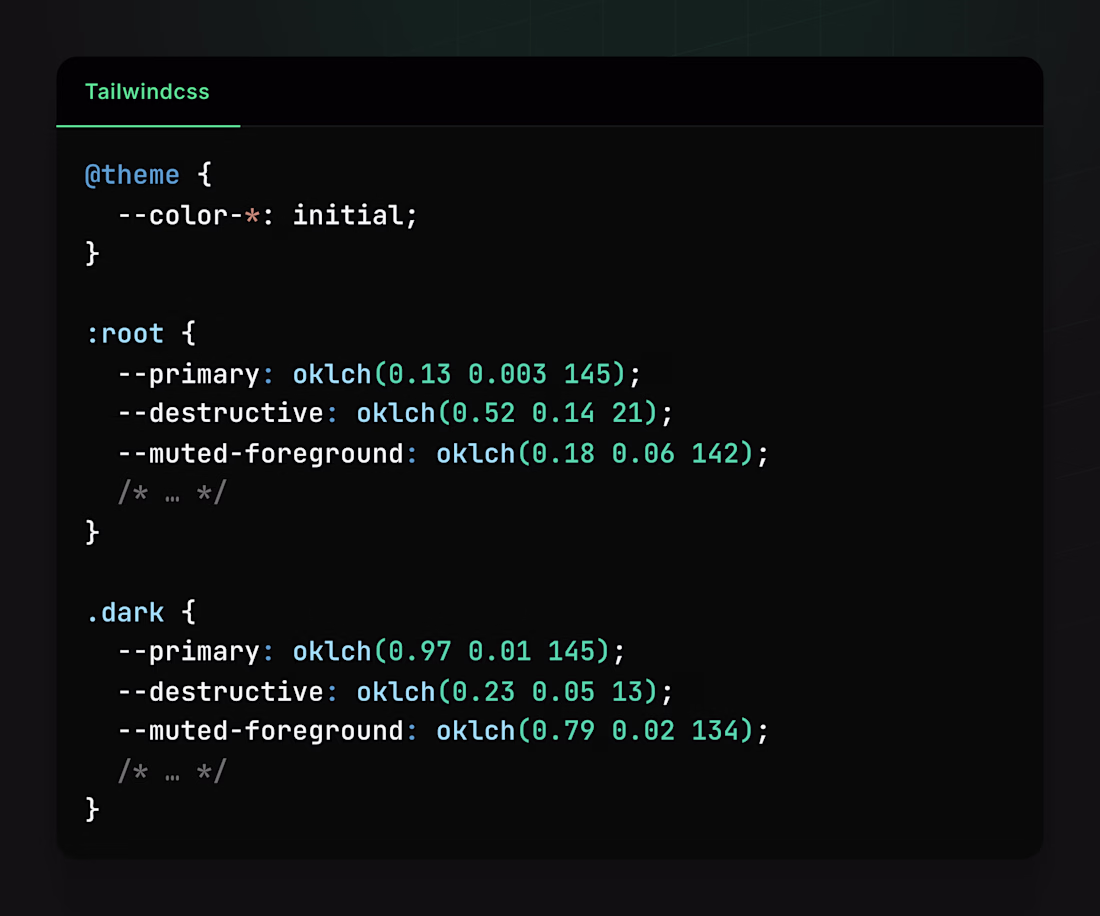
Task: Click the oklch(0.18 0.06 142) value
Action: pyautogui.click(x=595, y=453)
